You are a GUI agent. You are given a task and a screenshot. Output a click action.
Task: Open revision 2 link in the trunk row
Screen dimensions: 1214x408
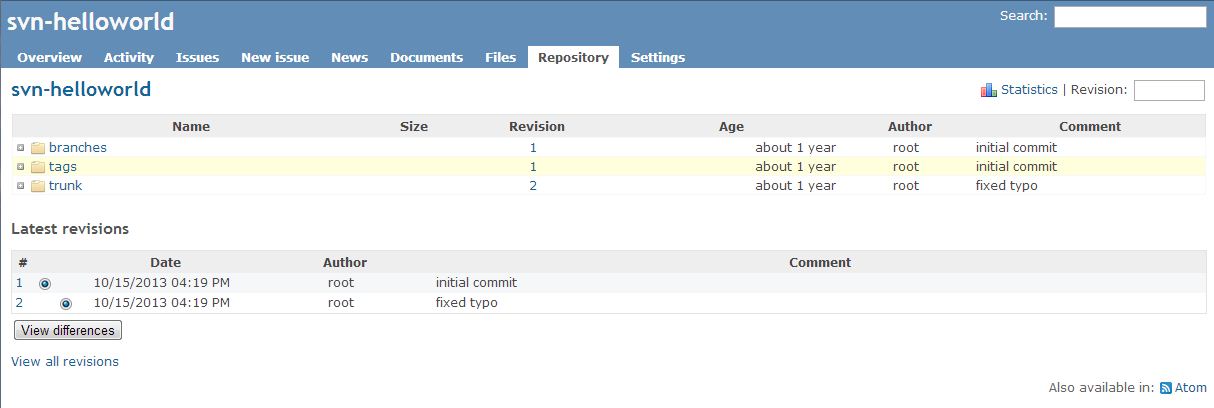[x=533, y=185]
